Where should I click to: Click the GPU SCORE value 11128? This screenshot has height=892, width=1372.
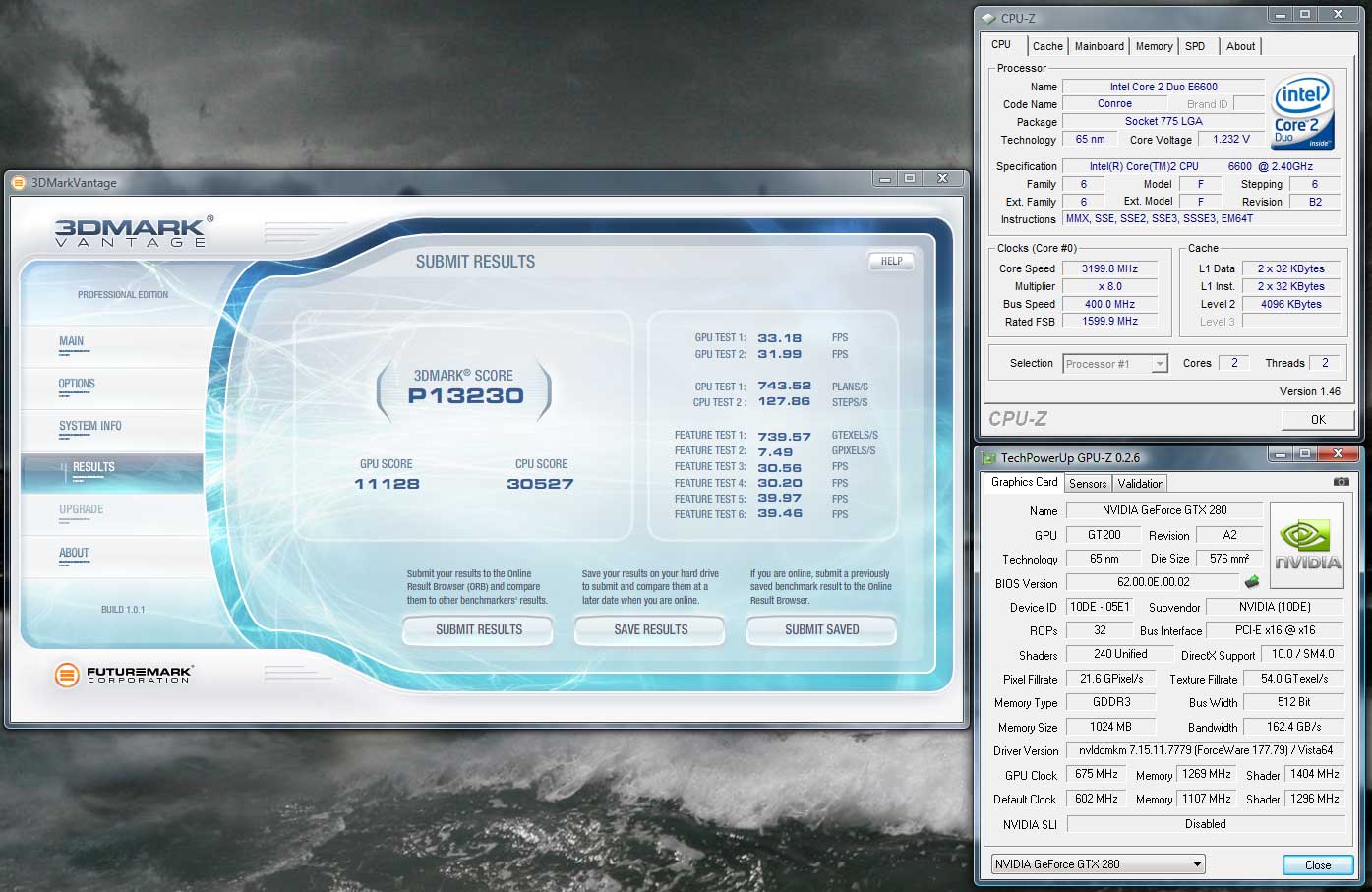click(x=387, y=484)
